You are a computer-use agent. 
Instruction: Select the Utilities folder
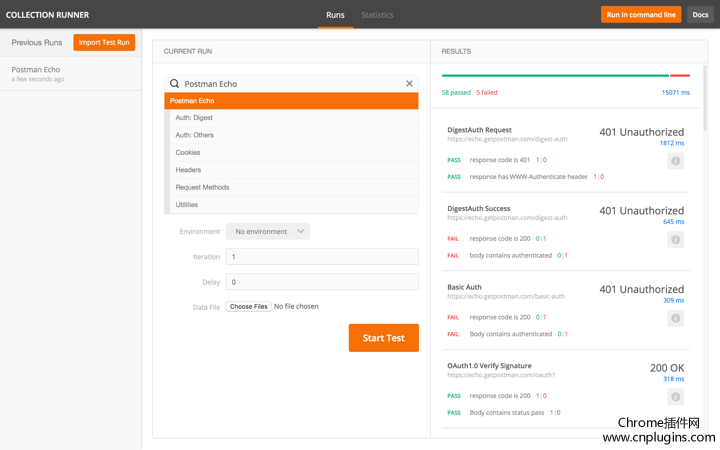(x=294, y=205)
